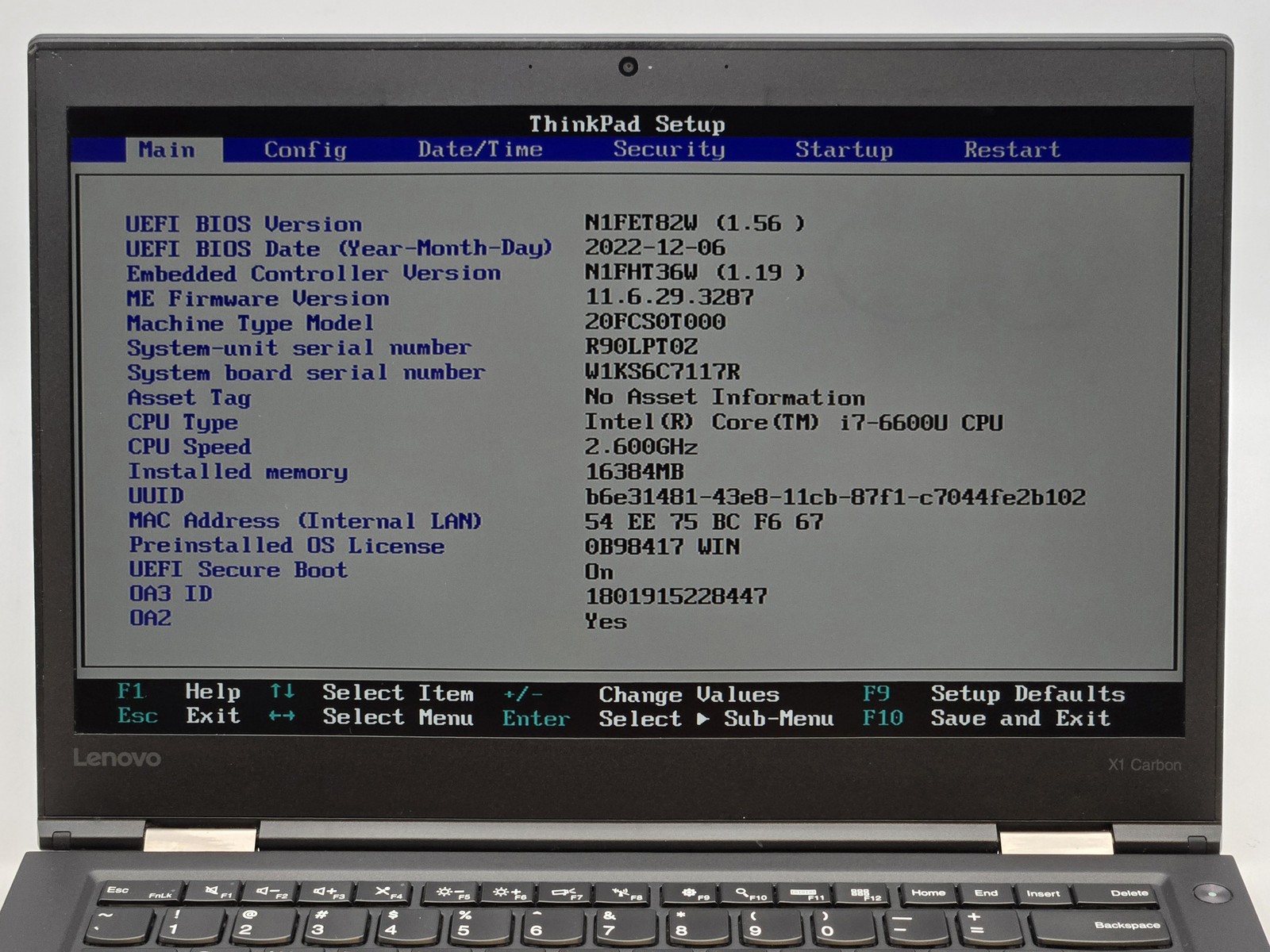1270x952 pixels.
Task: Click the power button near keyboard
Action: pyautogui.click(x=1212, y=894)
